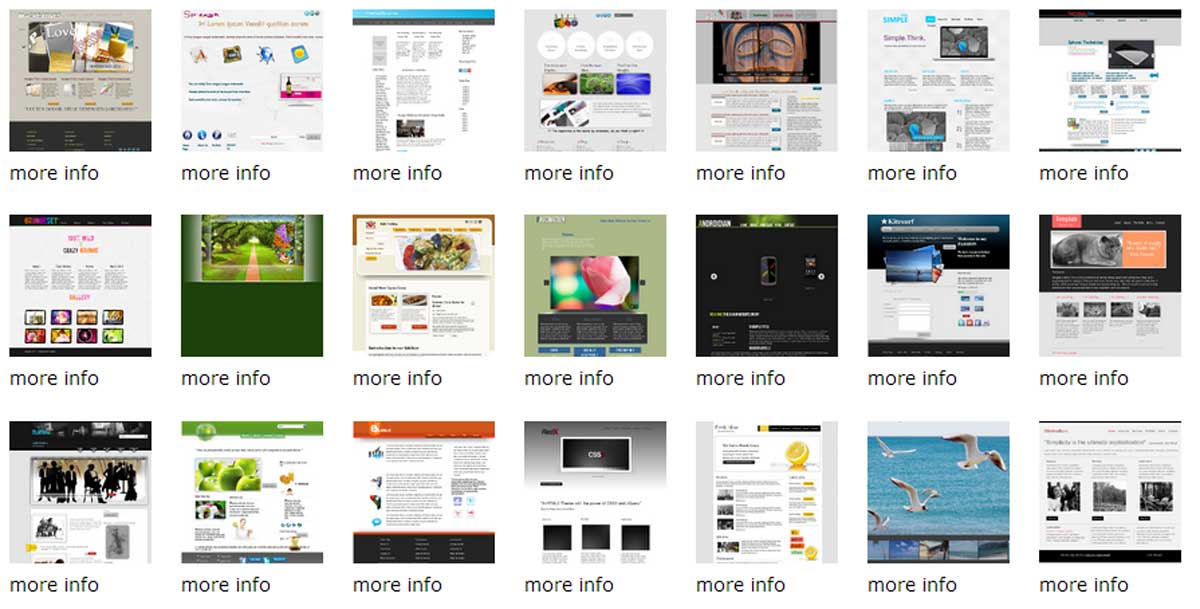This screenshot has height=609, width=1200.
Task: Open the gray diamond template thumbnail with red accents
Action: coord(1110,81)
